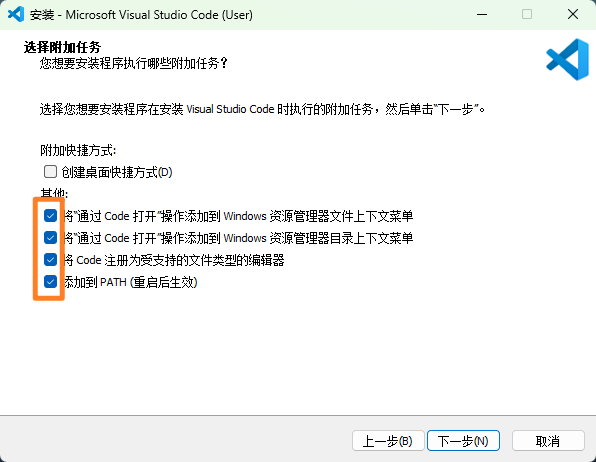This screenshot has width=596, height=462.
Task: Uncheck the Windows 资源管理器目录上下文菜单 checkbox
Action: [50, 238]
